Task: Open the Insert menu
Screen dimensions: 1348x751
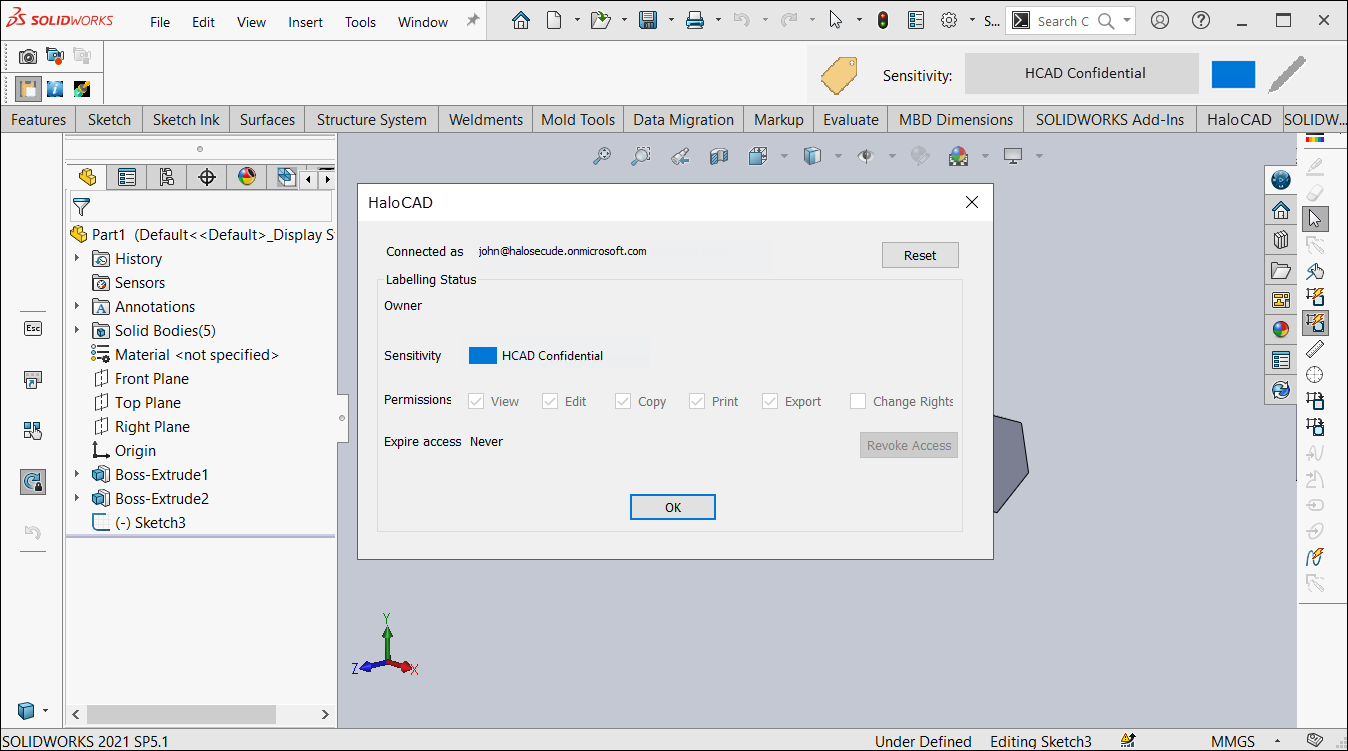Action: pyautogui.click(x=305, y=22)
